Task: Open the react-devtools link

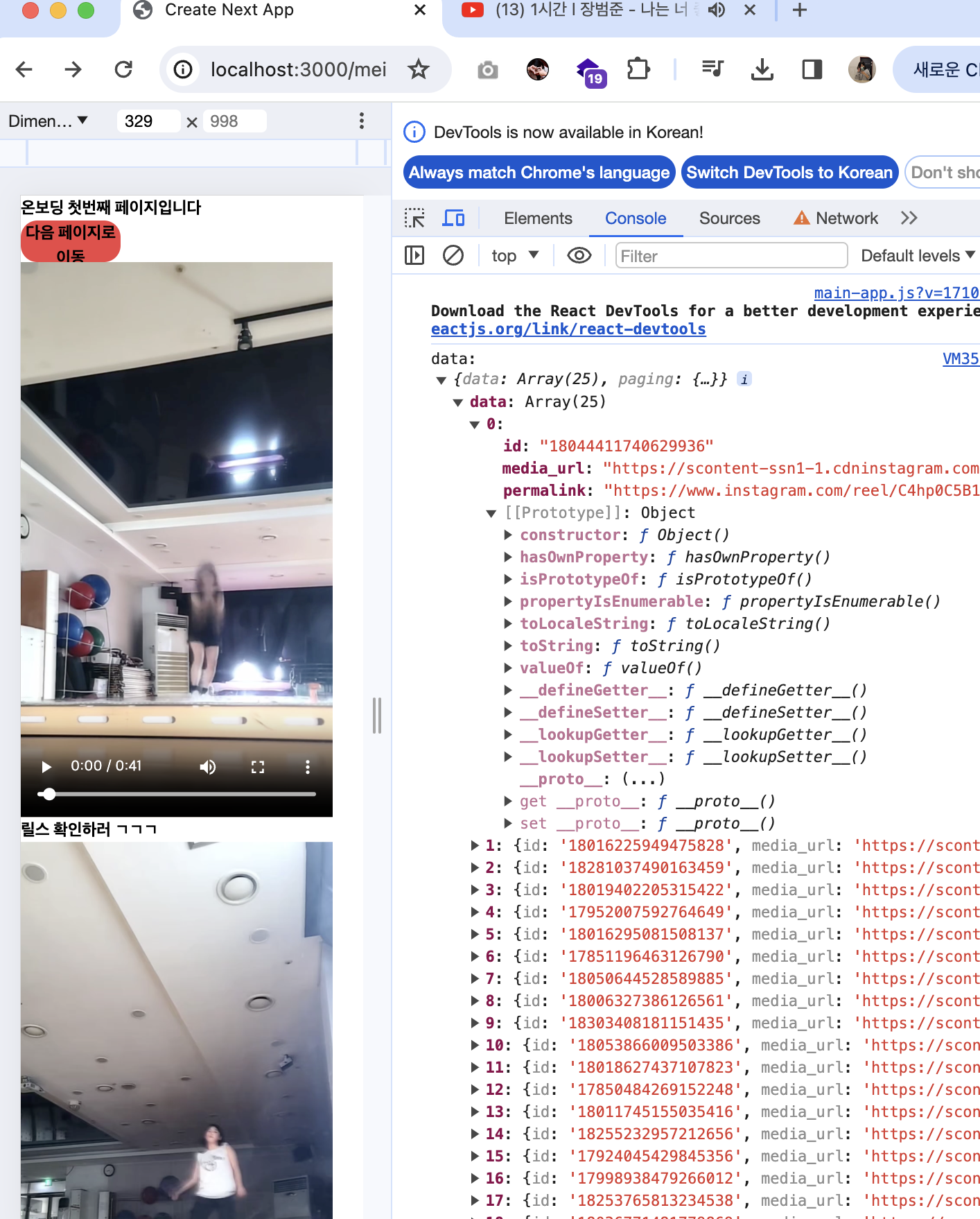Action: pos(568,329)
